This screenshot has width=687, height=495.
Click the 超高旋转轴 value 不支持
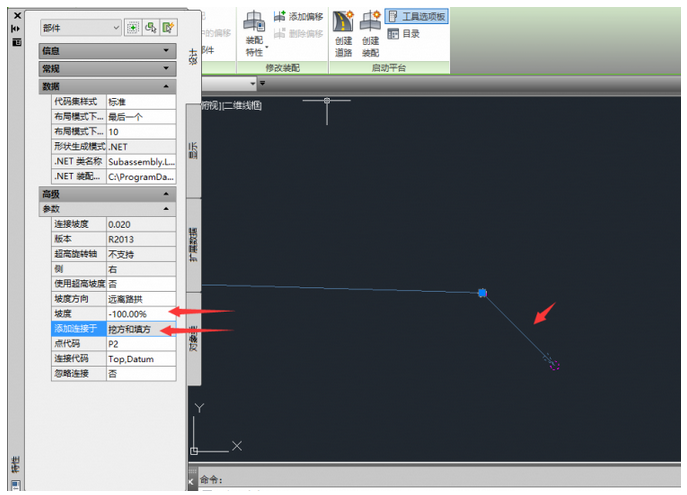(x=141, y=254)
